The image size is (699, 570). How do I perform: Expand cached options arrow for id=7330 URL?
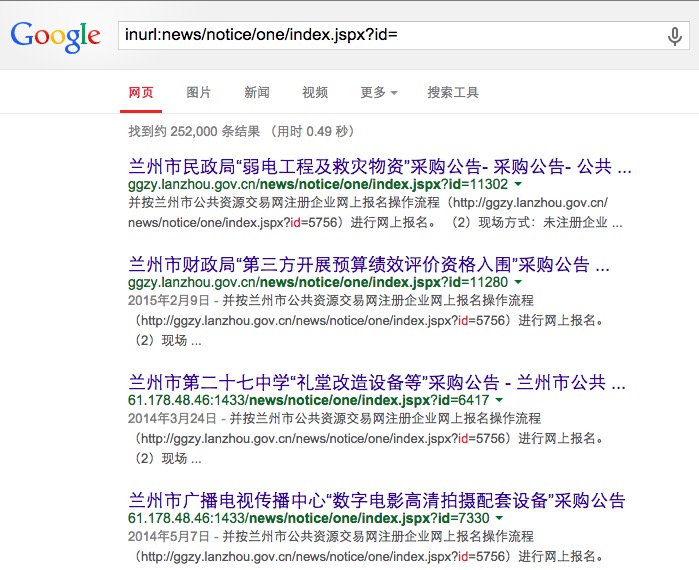(x=499, y=518)
